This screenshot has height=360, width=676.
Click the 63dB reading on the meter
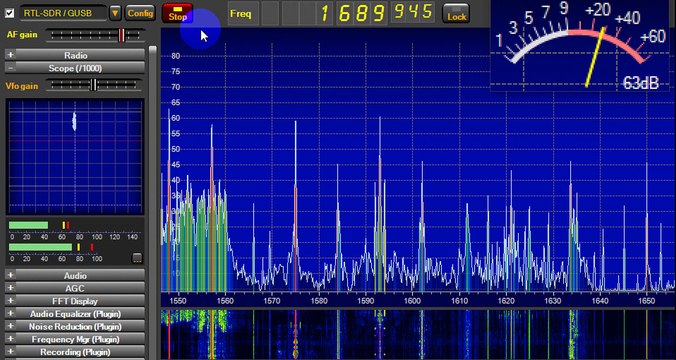[641, 83]
